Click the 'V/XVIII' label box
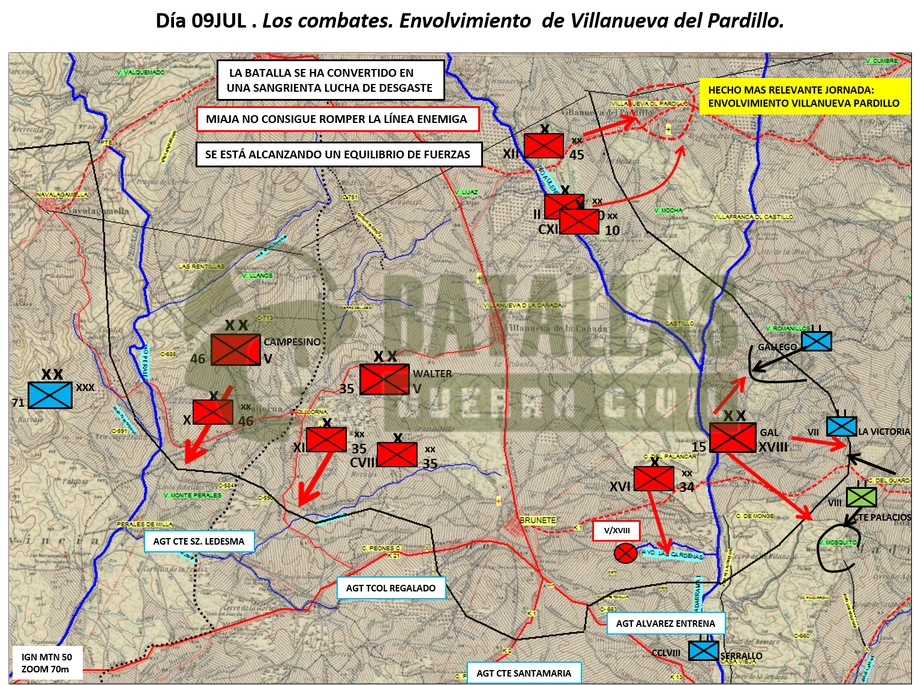 (x=617, y=531)
